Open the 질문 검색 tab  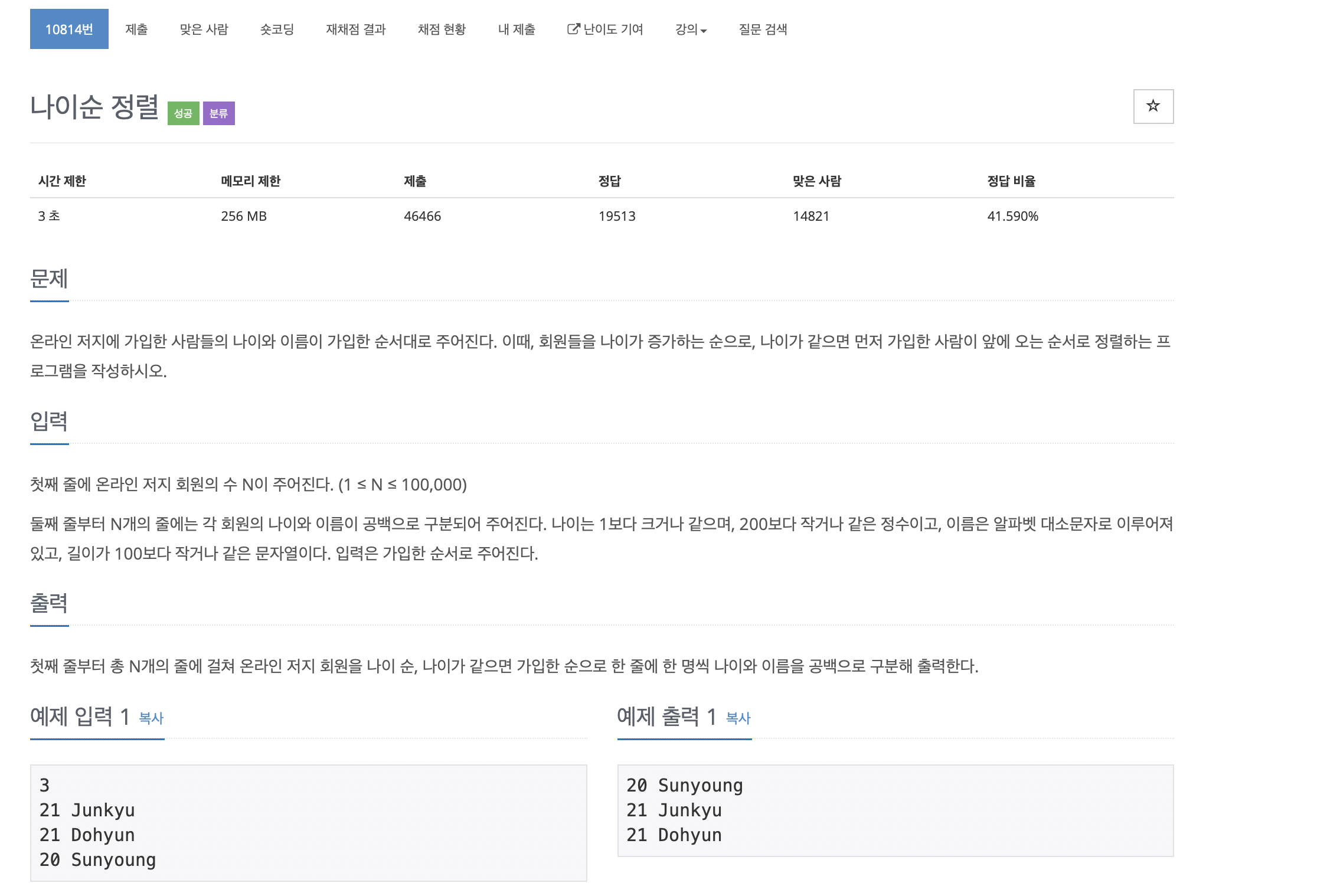point(763,29)
